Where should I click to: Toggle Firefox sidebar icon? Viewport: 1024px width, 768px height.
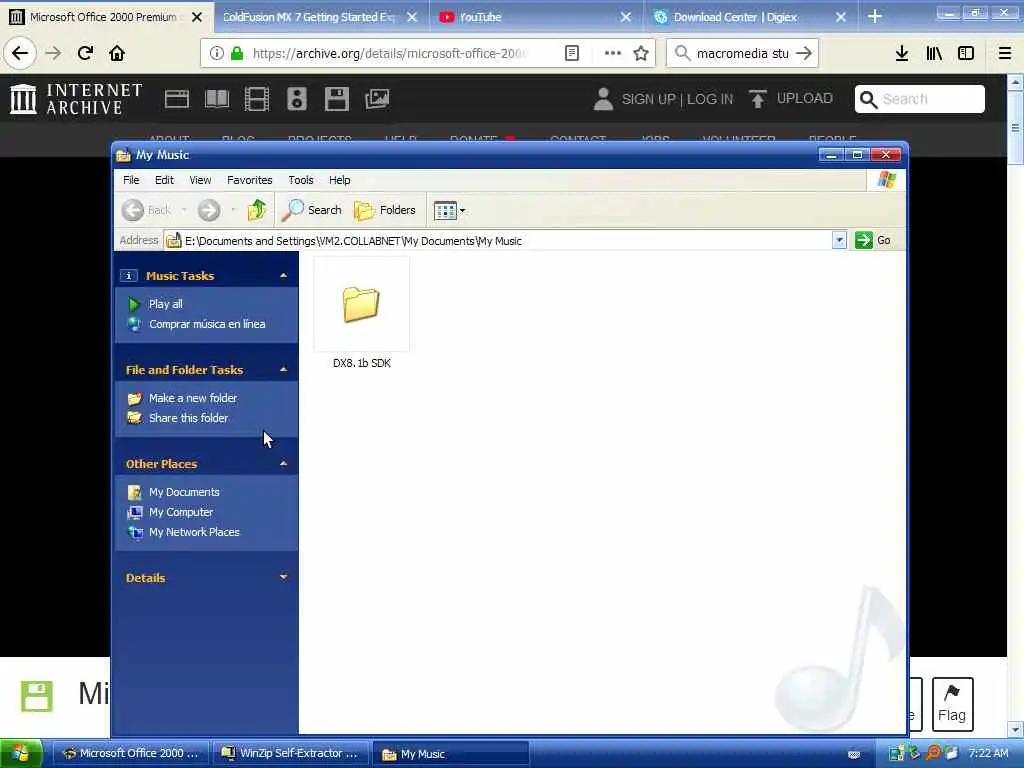(966, 53)
